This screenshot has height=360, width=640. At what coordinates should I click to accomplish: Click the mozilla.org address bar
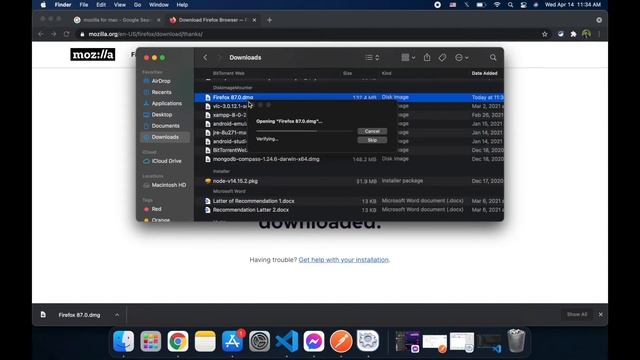[306, 34]
